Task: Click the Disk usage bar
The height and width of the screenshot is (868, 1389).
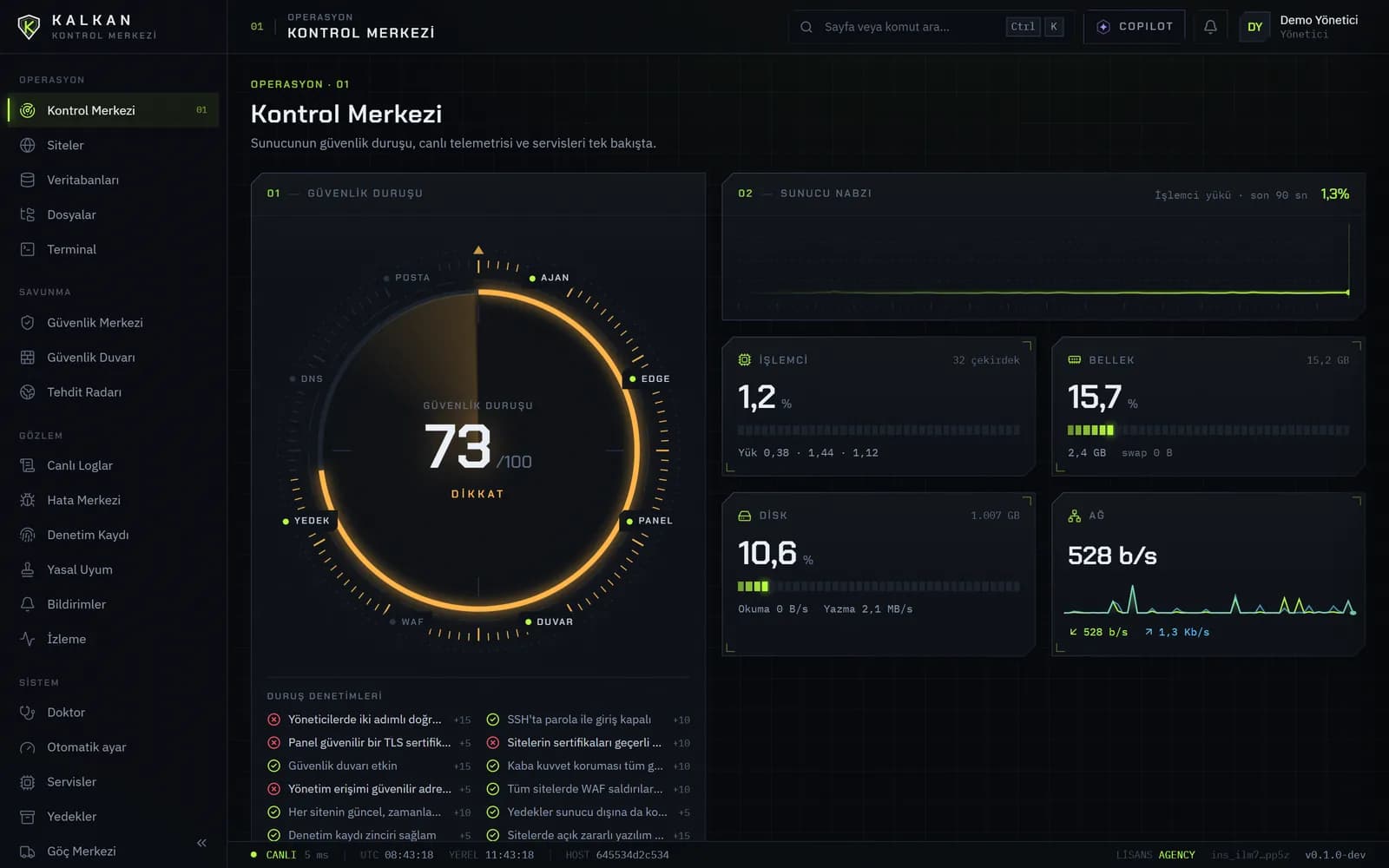Action: pos(879,586)
